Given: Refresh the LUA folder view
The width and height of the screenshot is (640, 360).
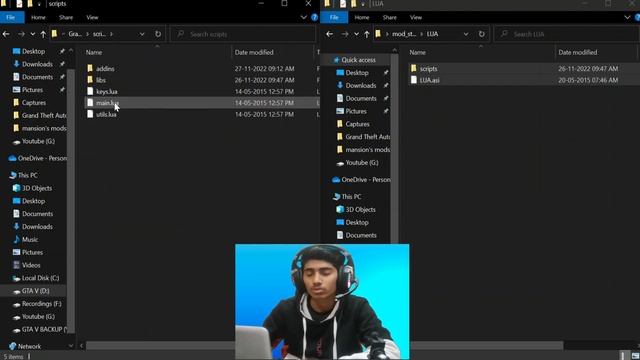Looking at the screenshot, I should [x=482, y=34].
